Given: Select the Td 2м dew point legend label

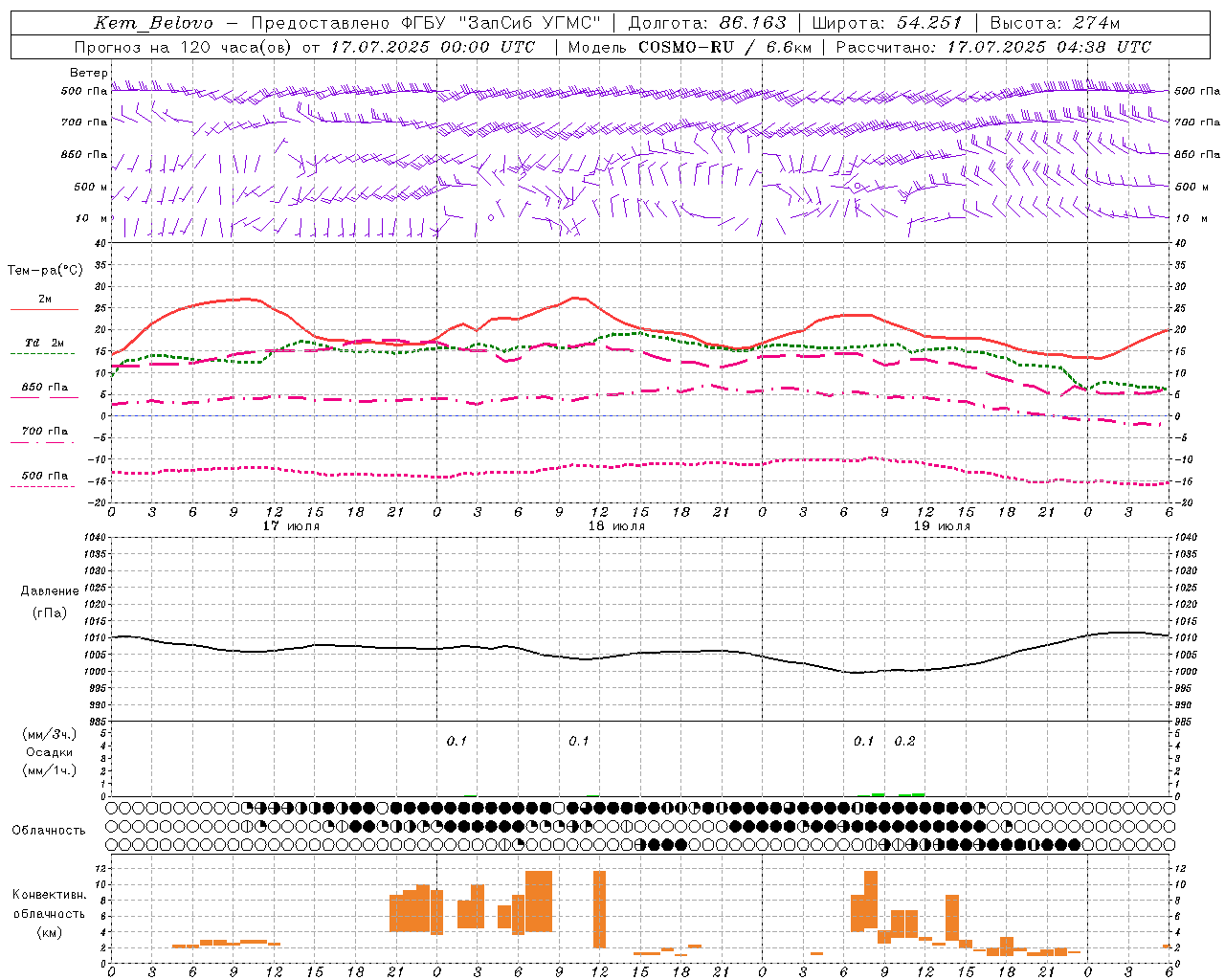Looking at the screenshot, I should (45, 343).
